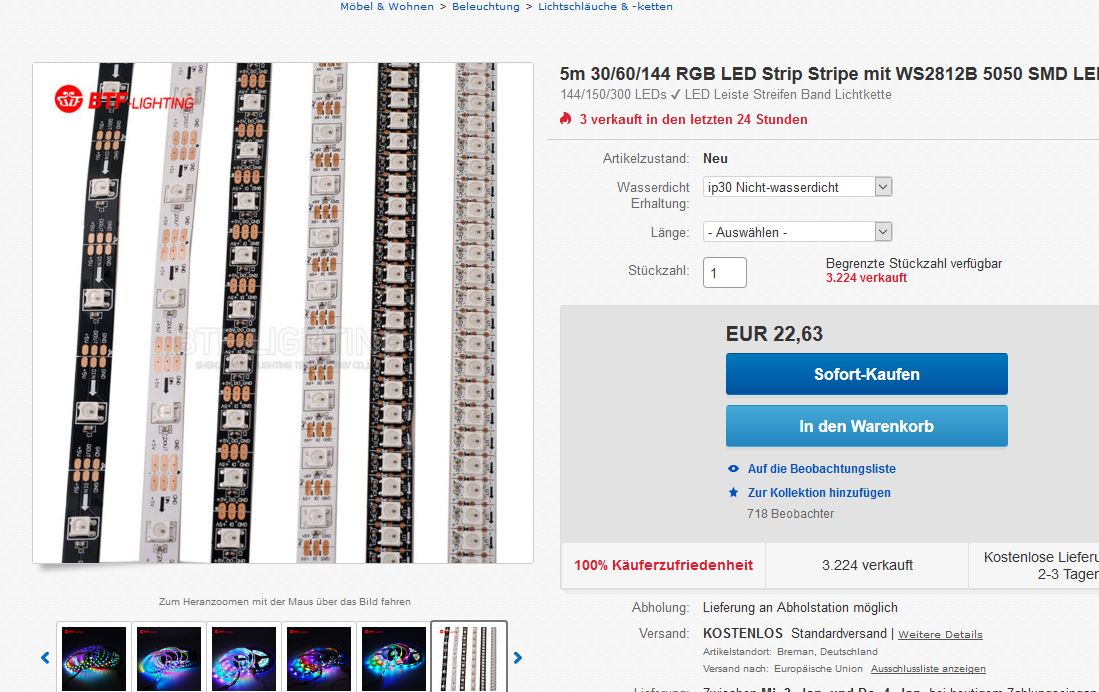
Task: Click the eye icon beside Beobachtungsliste
Action: pyautogui.click(x=733, y=468)
